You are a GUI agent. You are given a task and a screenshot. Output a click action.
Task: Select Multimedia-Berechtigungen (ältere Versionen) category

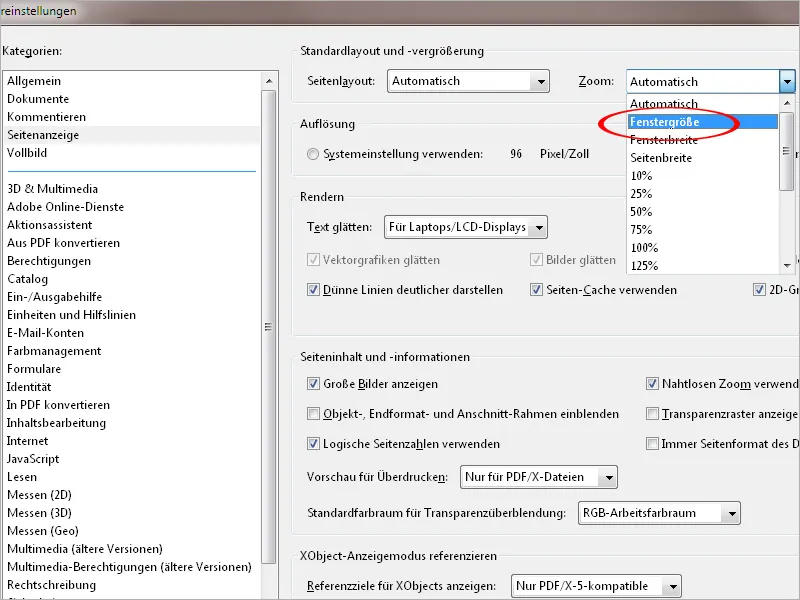(129, 567)
